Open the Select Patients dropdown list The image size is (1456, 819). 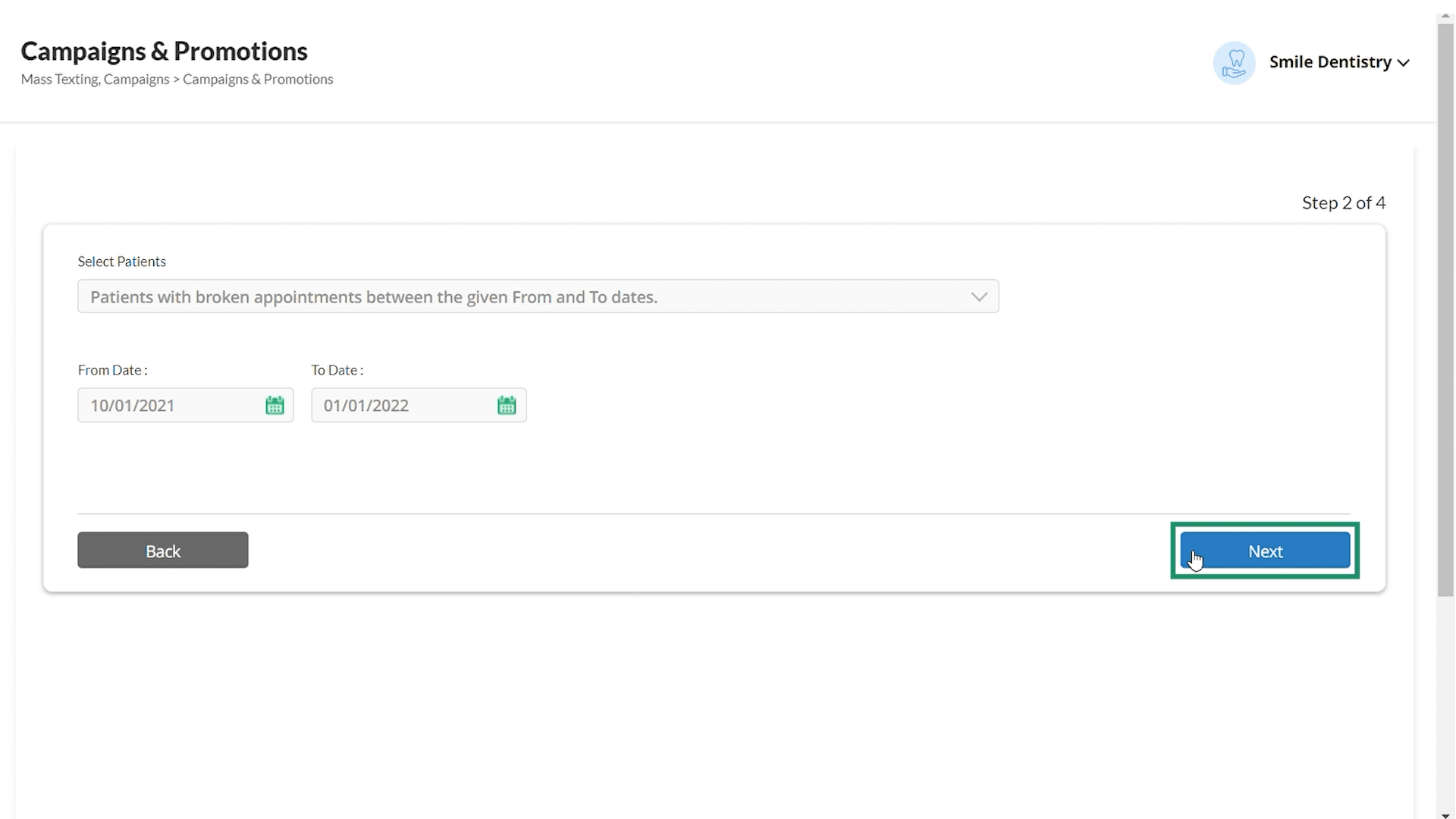click(x=538, y=297)
